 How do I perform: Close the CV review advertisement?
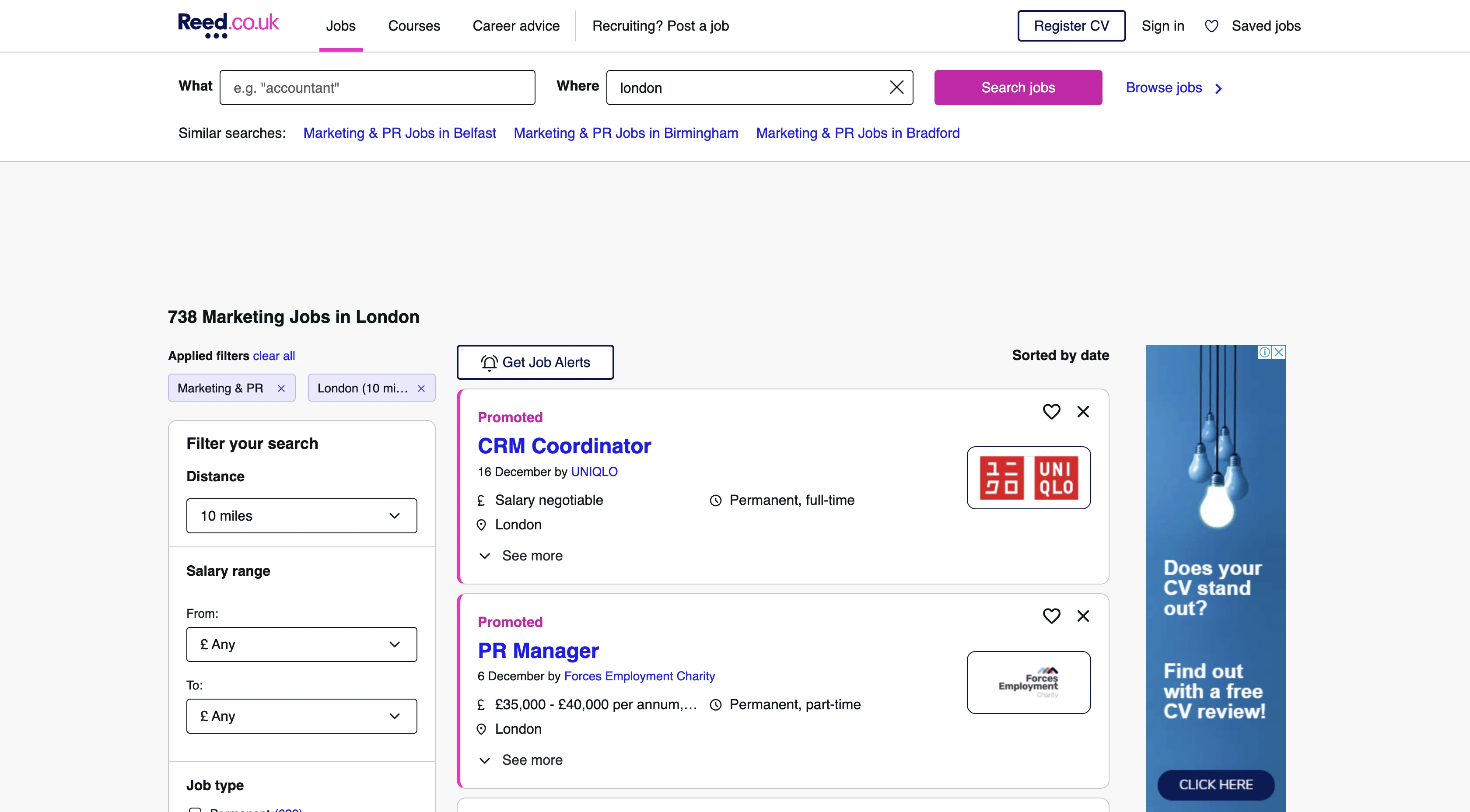click(1279, 352)
